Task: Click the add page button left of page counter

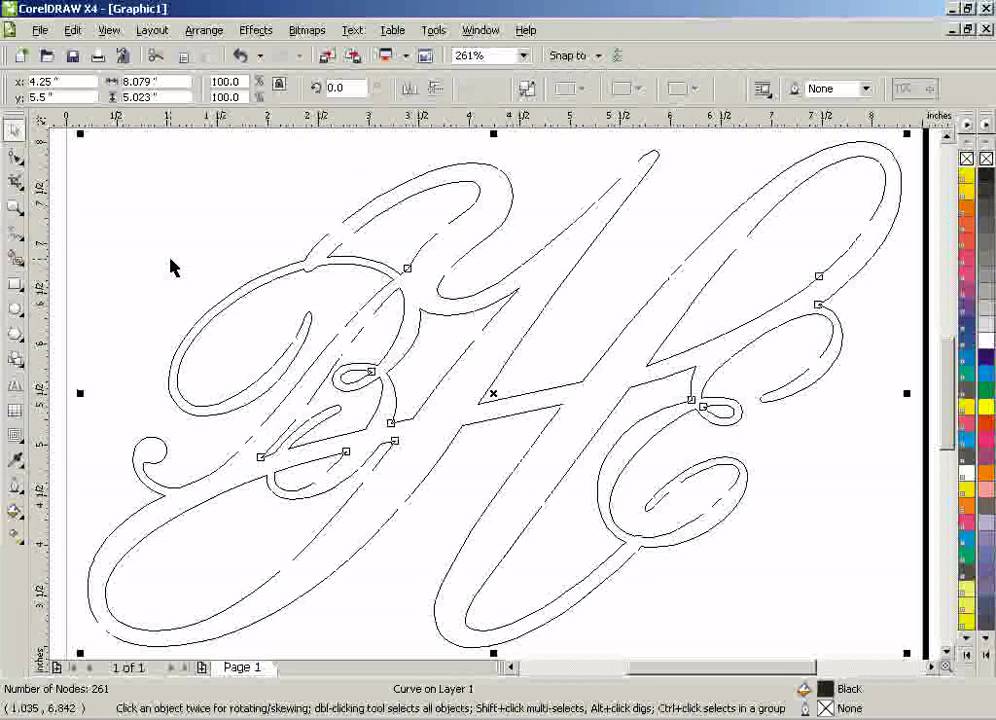Action: click(x=57, y=667)
